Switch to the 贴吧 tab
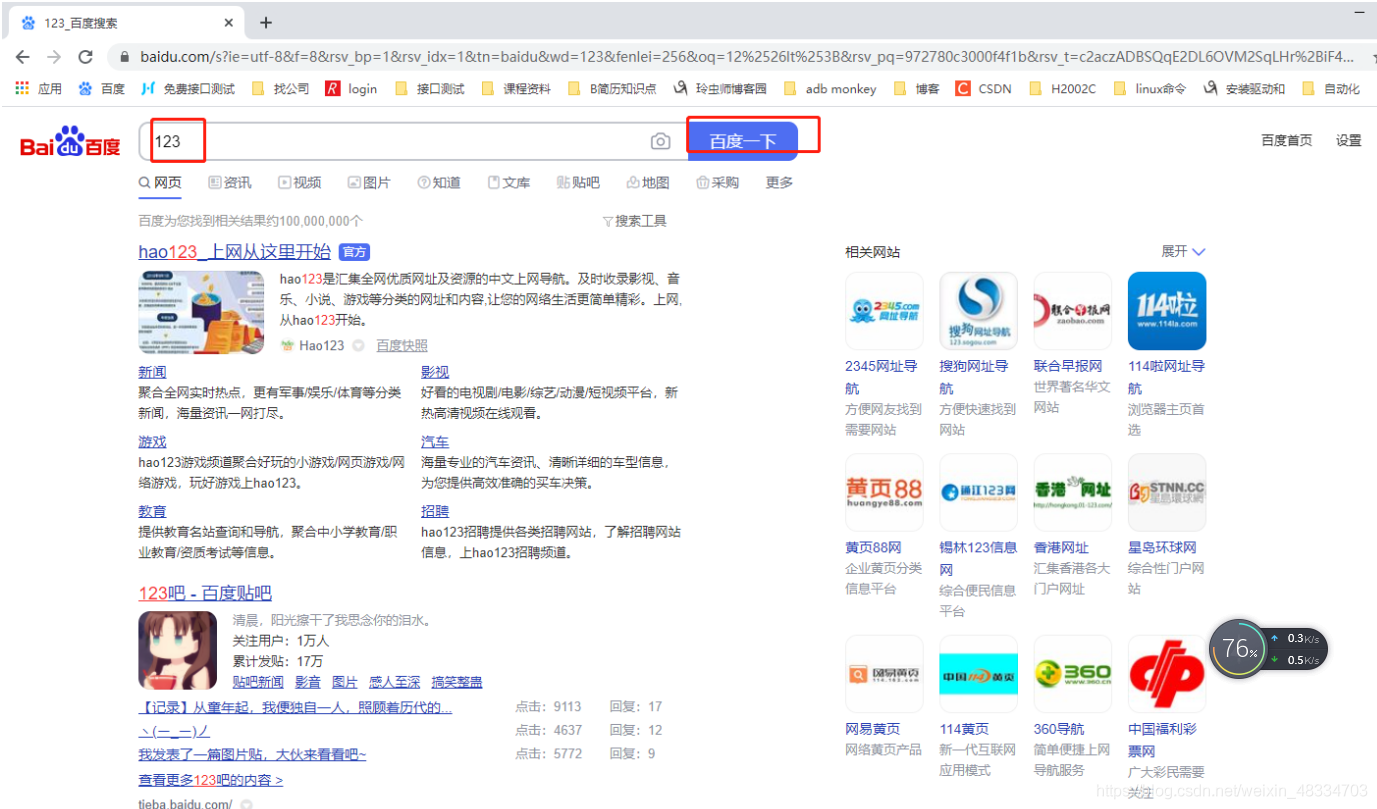Image resolution: width=1377 pixels, height=809 pixels. coord(578,182)
